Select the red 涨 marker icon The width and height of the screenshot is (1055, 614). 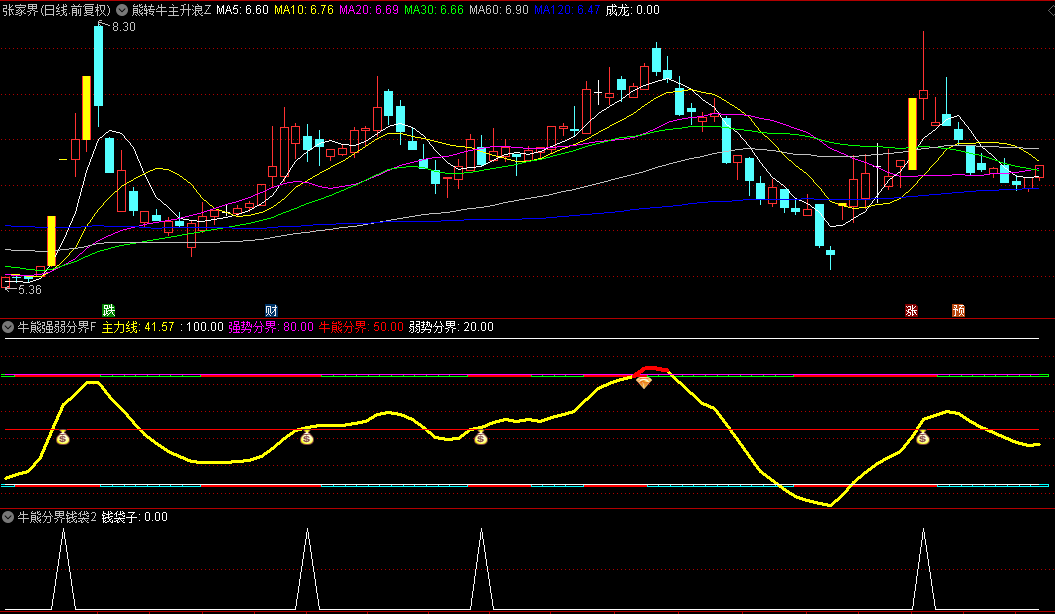[911, 310]
